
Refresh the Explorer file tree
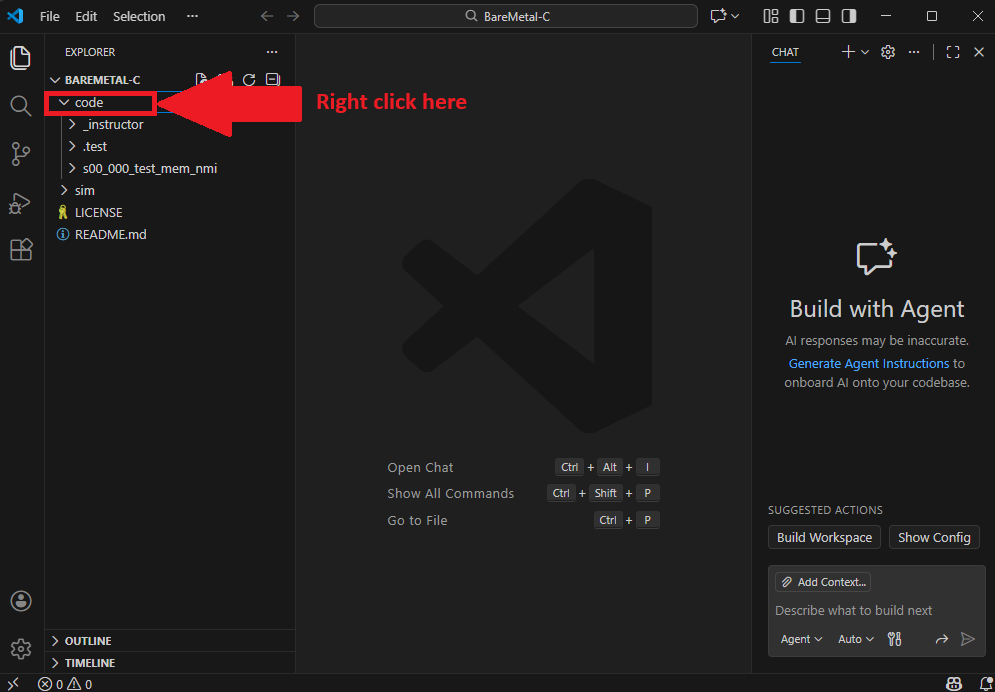click(249, 79)
